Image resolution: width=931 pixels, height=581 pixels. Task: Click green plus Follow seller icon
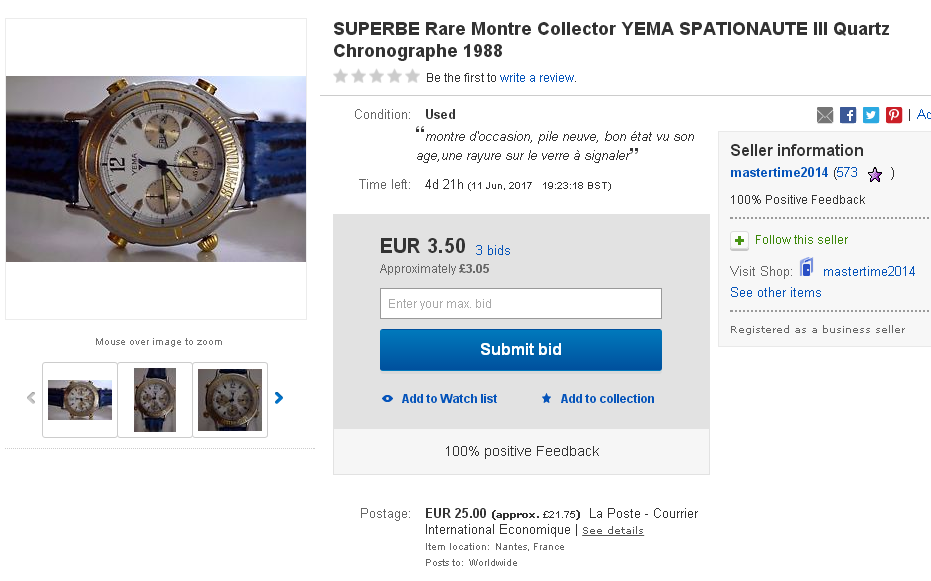tap(739, 240)
